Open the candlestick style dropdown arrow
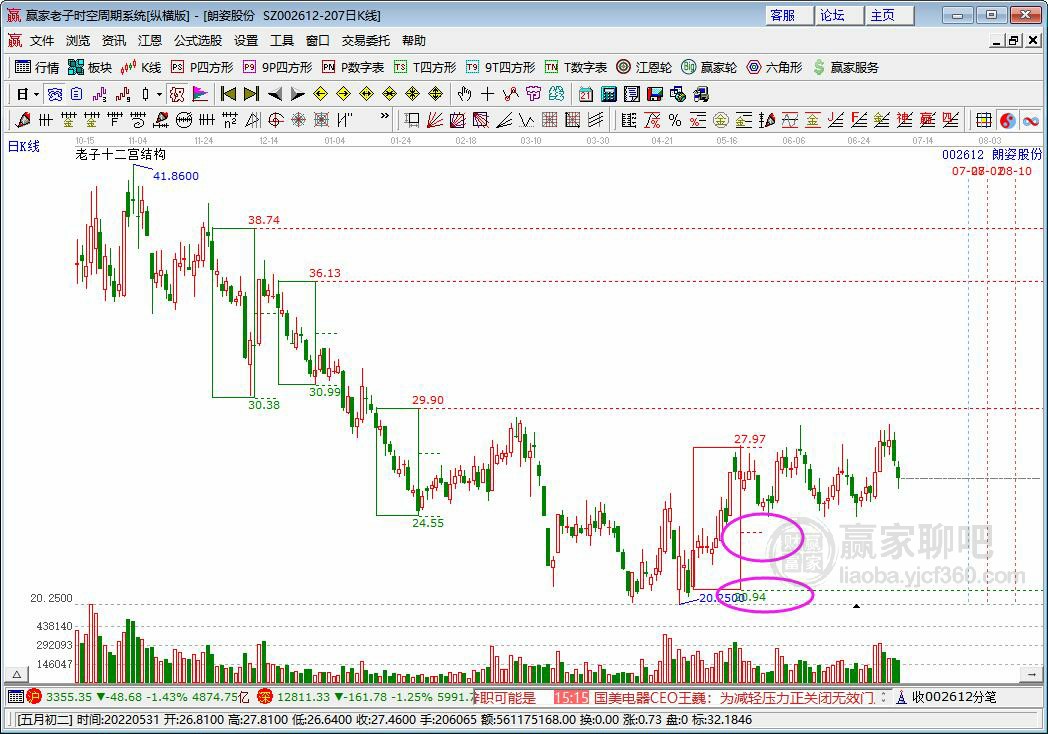The height and width of the screenshot is (734, 1048). 159,94
